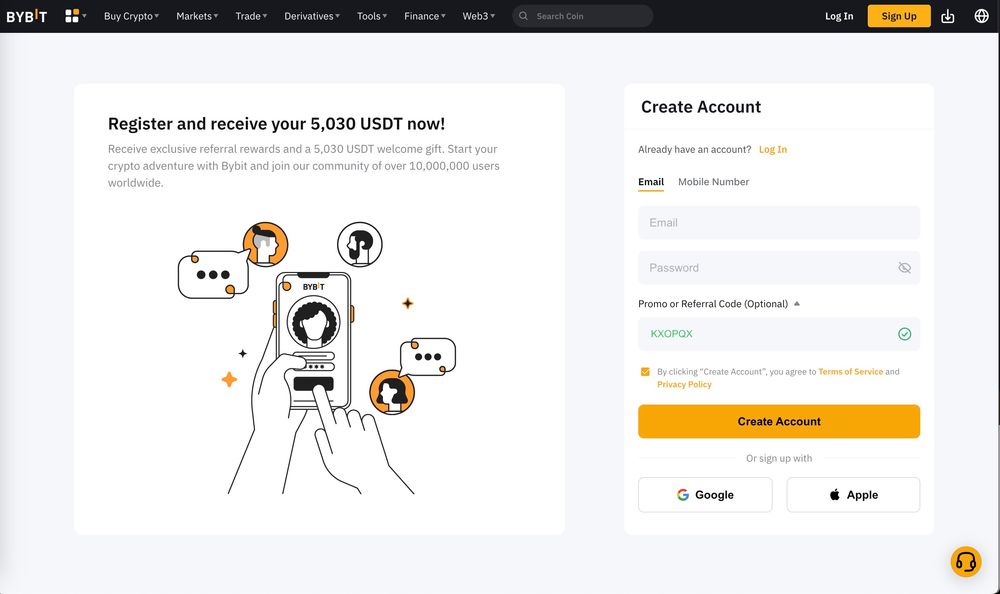The image size is (1000, 594).
Task: Click the Apple logo to sign up
Action: click(835, 494)
